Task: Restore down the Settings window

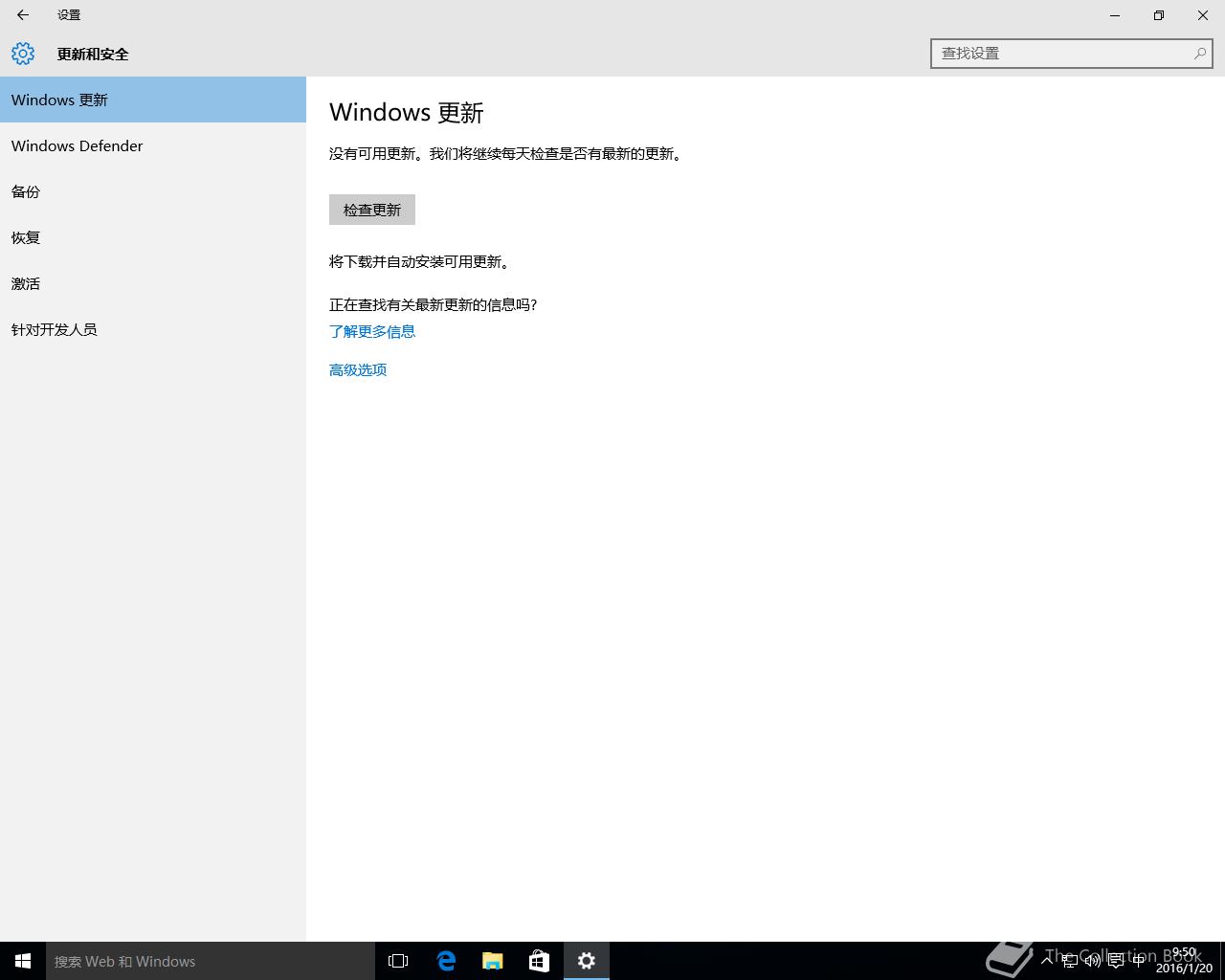Action: tap(1159, 15)
